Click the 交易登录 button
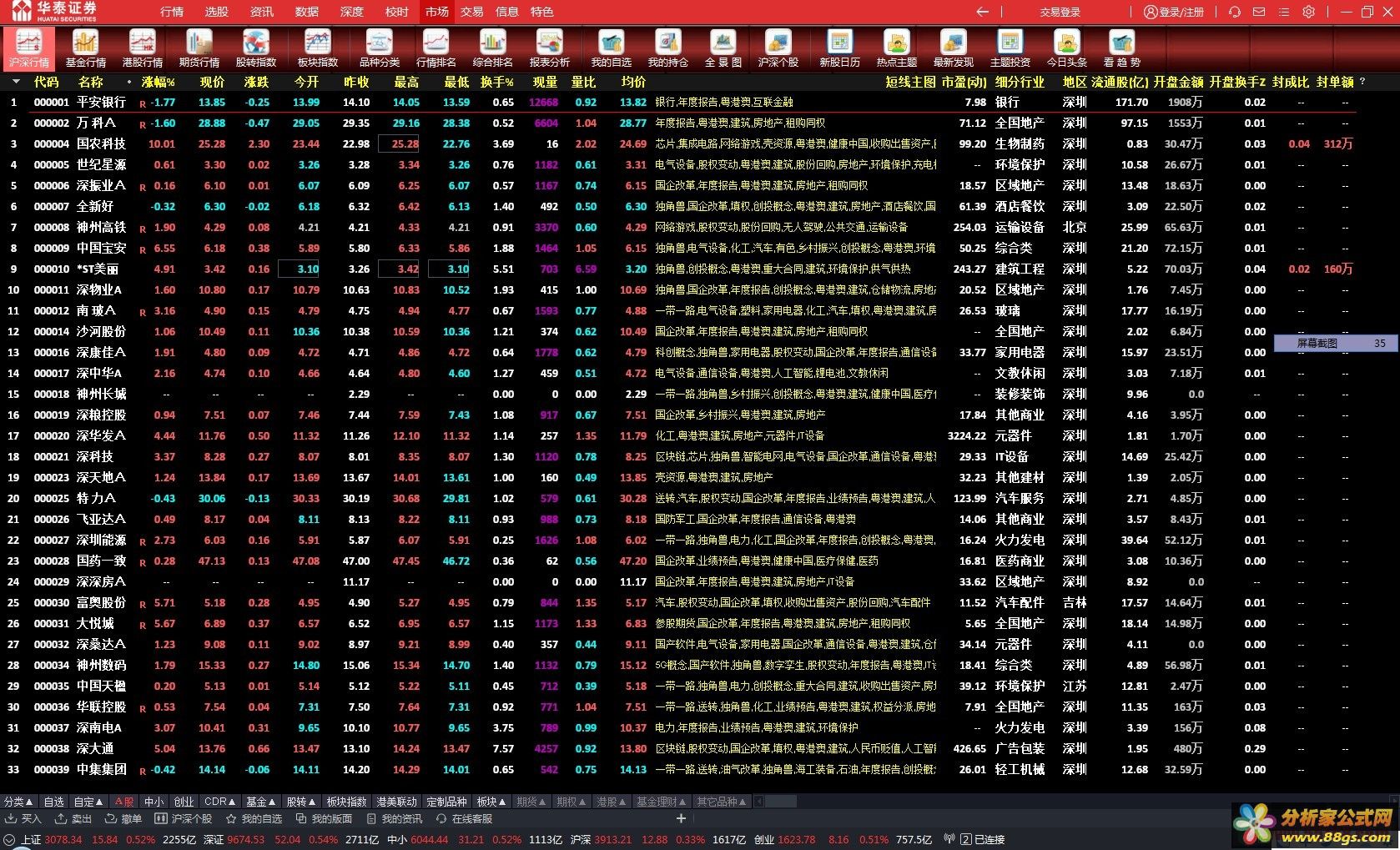The height and width of the screenshot is (850, 1400). pyautogui.click(x=1060, y=12)
